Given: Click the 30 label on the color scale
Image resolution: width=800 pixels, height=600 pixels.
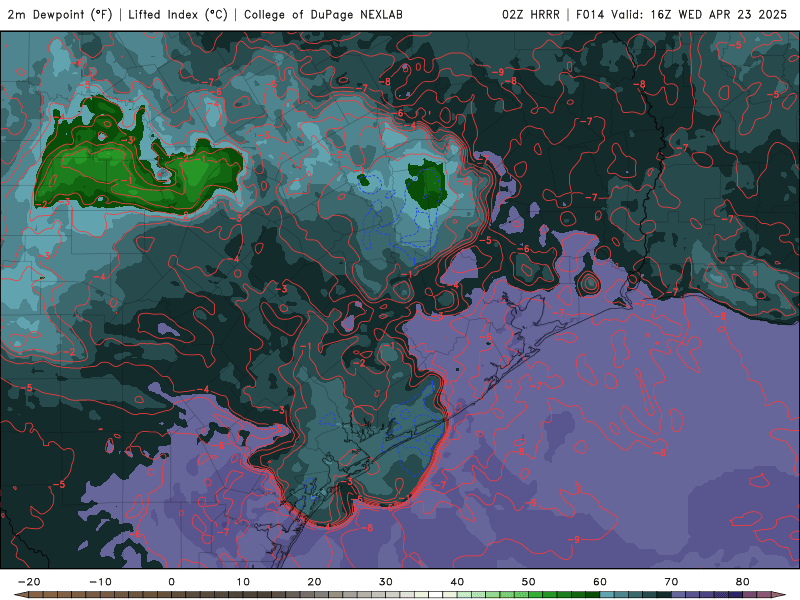Looking at the screenshot, I should (386, 582).
